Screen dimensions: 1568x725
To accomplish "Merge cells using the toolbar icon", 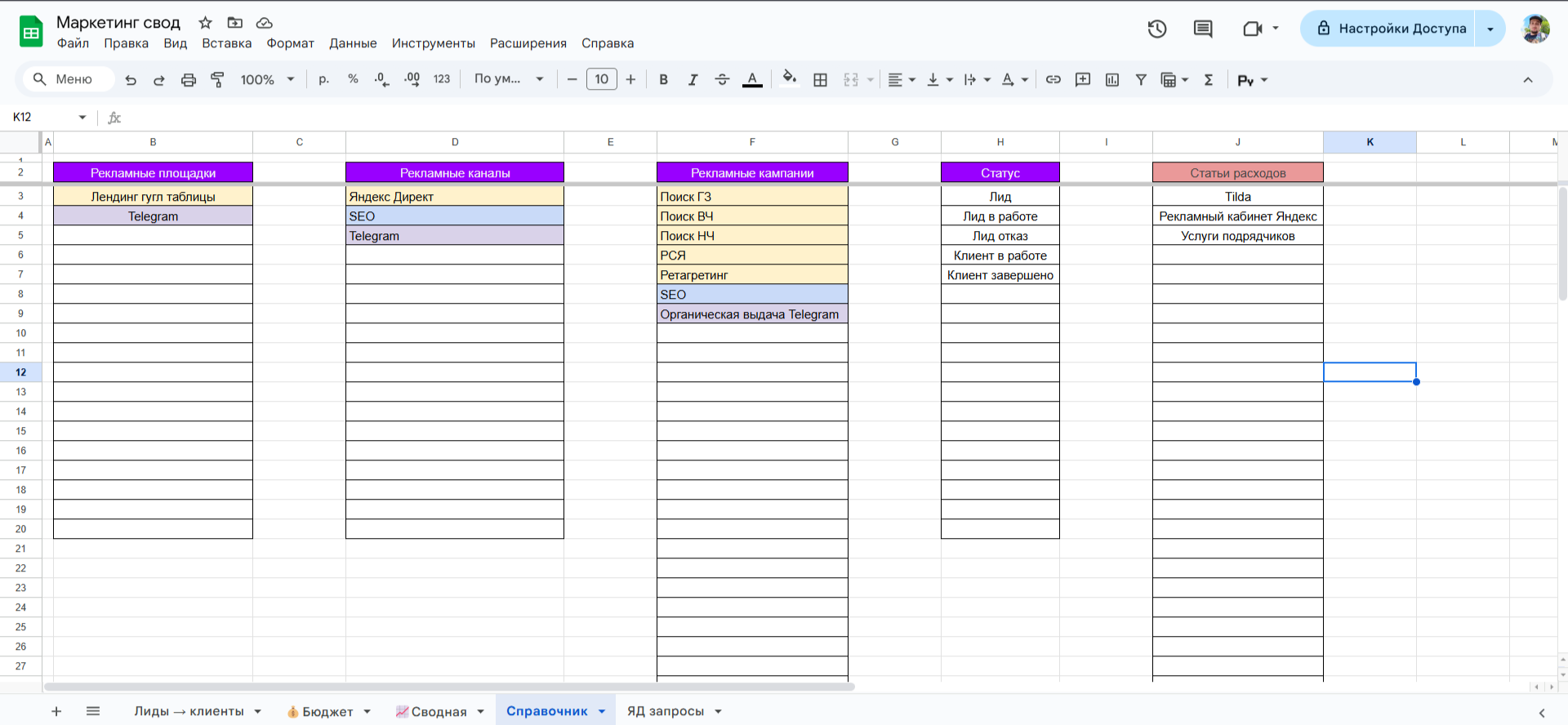I will (x=851, y=80).
